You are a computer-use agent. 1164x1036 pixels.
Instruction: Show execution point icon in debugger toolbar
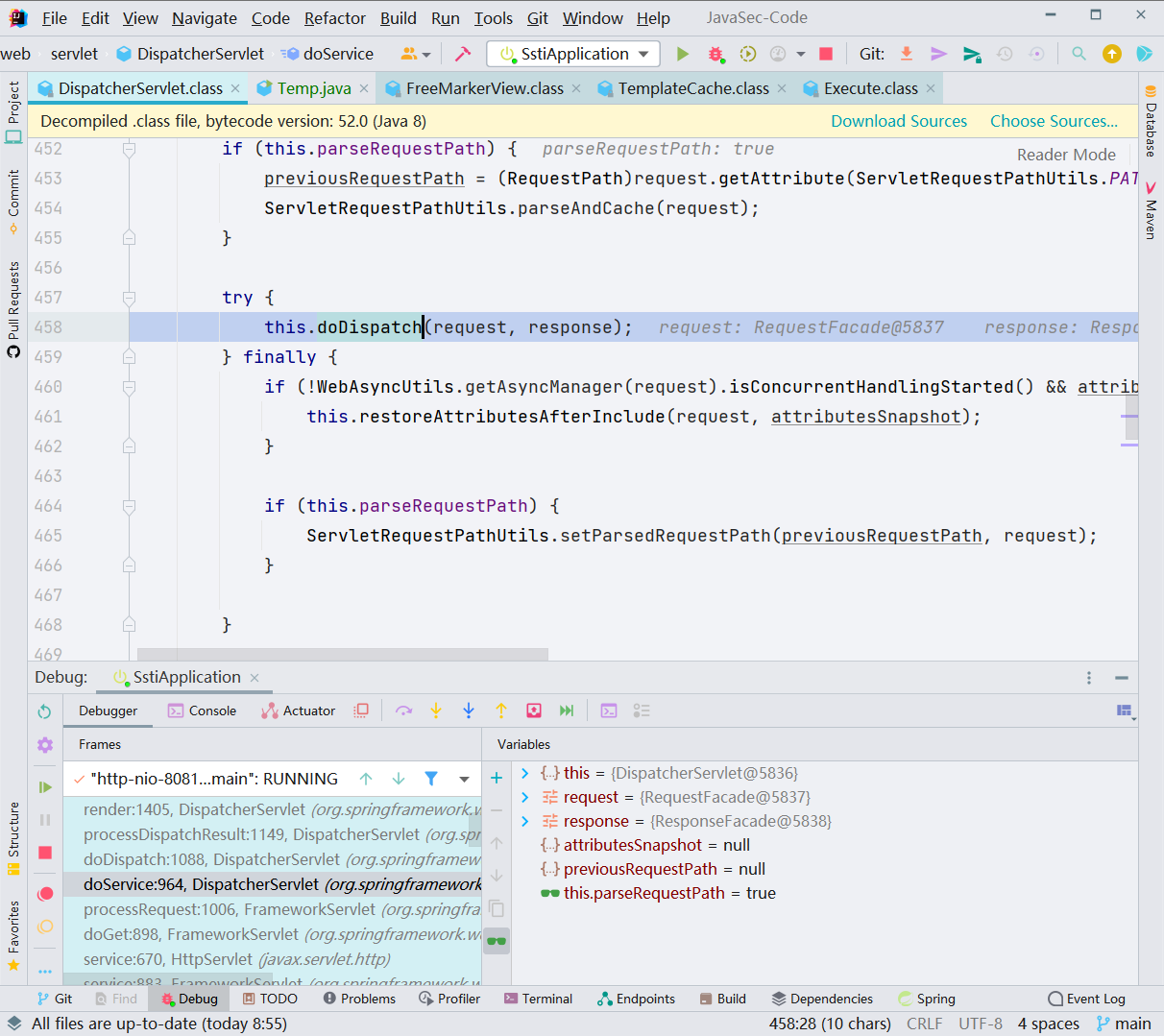click(361, 711)
